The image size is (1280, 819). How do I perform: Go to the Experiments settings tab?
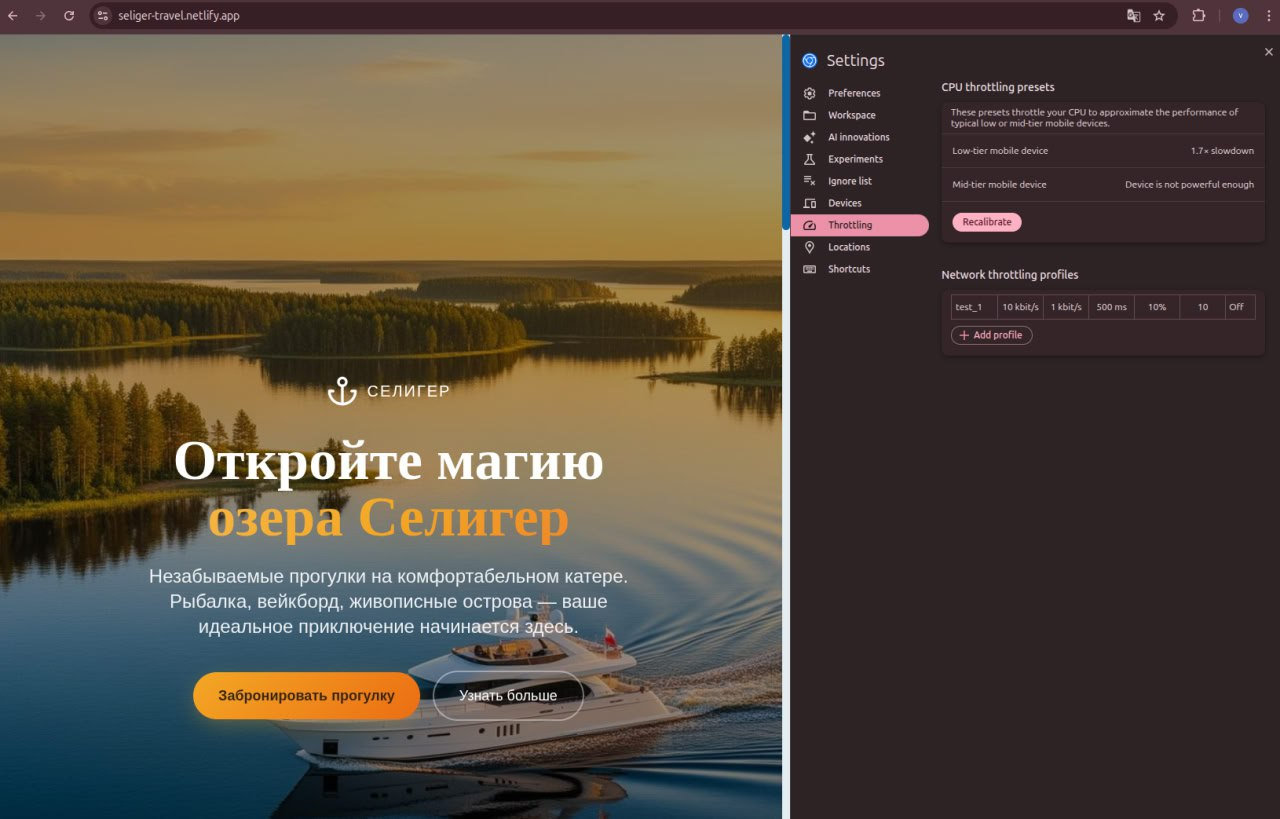[x=855, y=159]
